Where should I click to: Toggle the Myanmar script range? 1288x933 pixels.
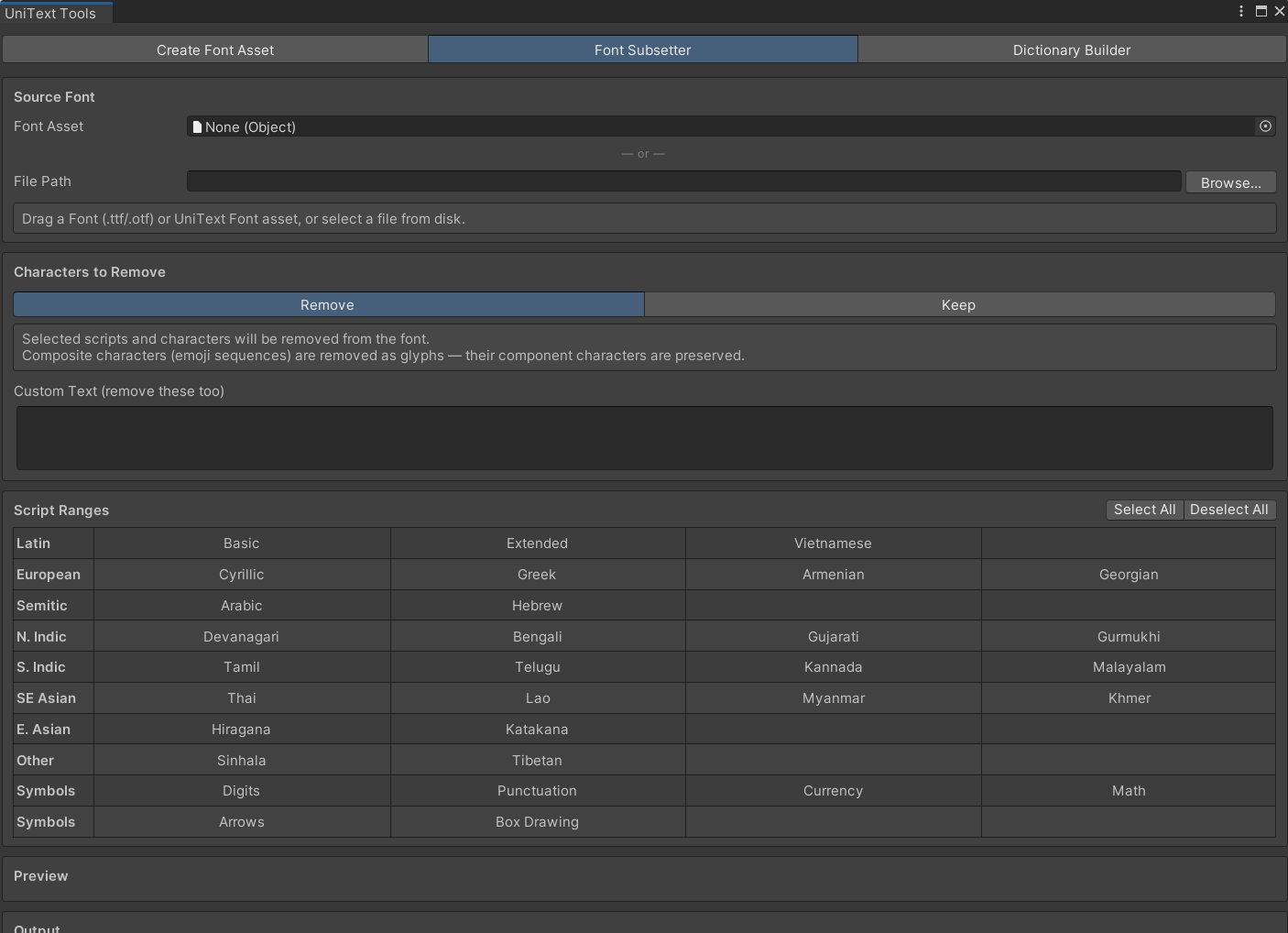click(834, 698)
